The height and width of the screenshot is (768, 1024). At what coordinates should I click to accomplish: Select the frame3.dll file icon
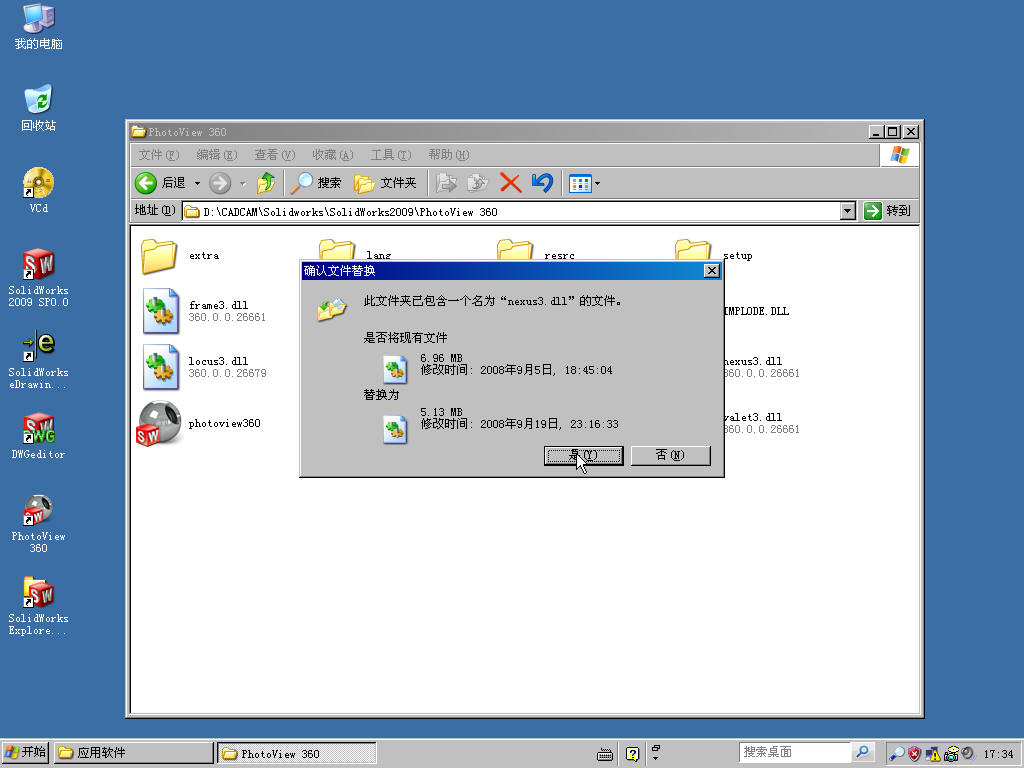[x=161, y=311]
